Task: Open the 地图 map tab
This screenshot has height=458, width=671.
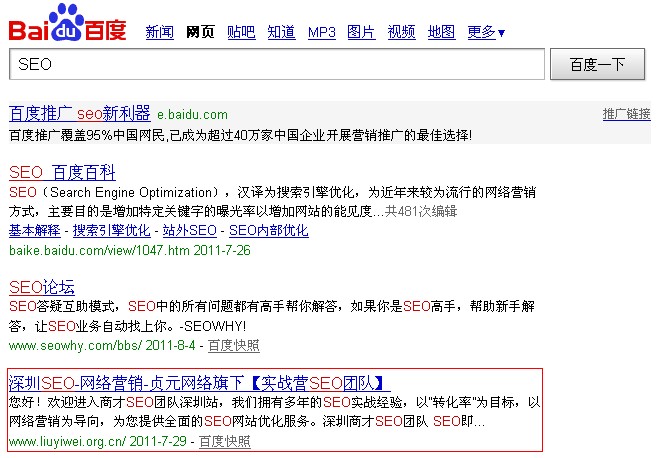Action: (x=441, y=32)
